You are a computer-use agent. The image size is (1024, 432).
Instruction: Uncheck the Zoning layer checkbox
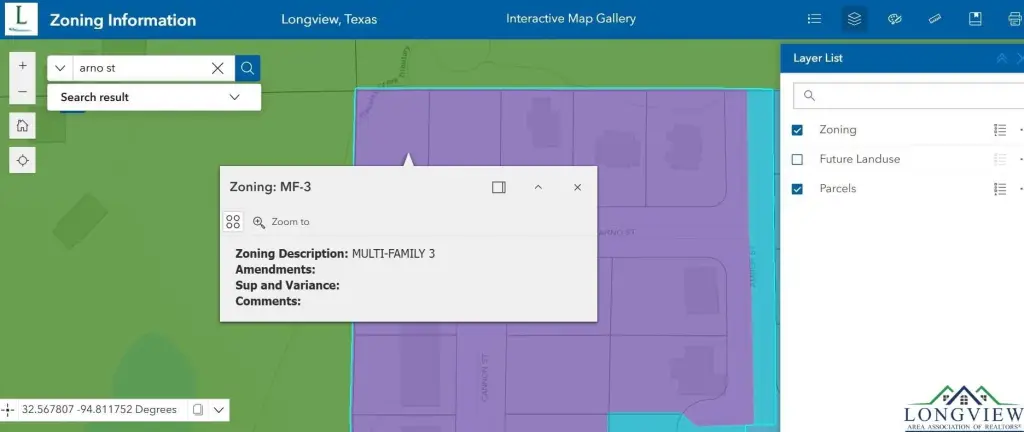[x=797, y=130]
